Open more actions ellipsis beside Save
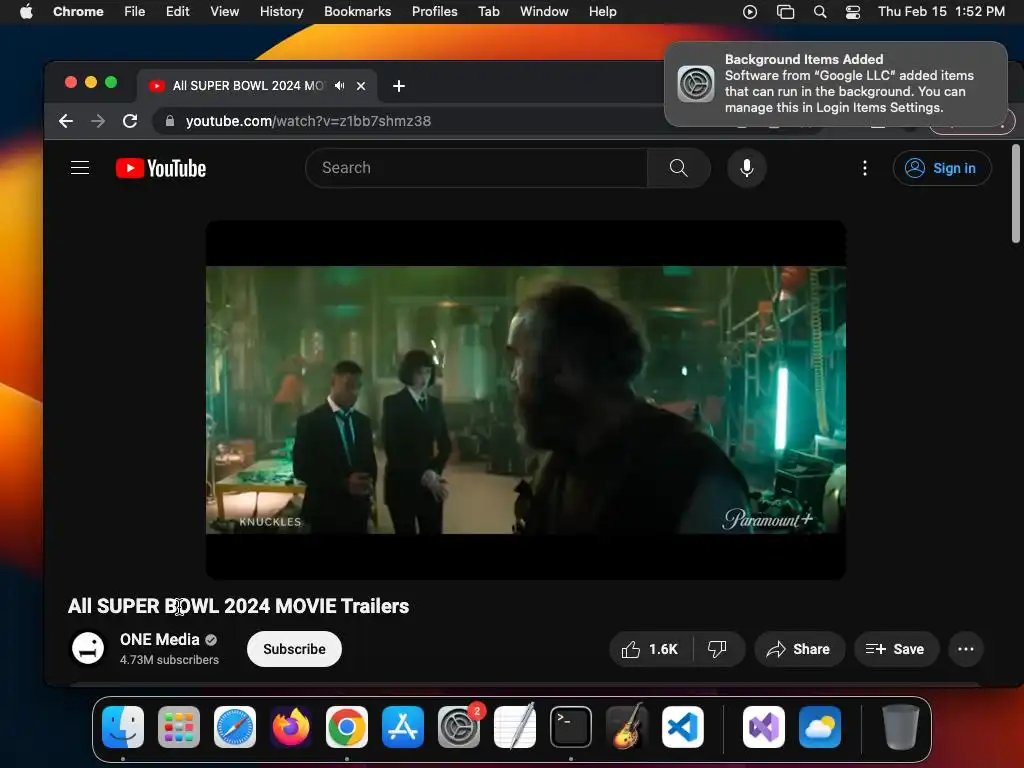The height and width of the screenshot is (768, 1024). 965,649
